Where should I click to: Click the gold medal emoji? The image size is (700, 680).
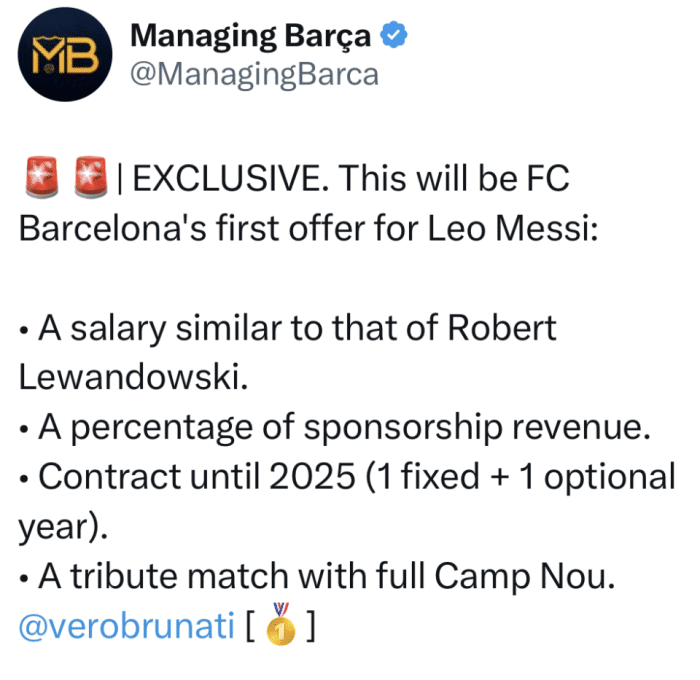click(x=280, y=625)
